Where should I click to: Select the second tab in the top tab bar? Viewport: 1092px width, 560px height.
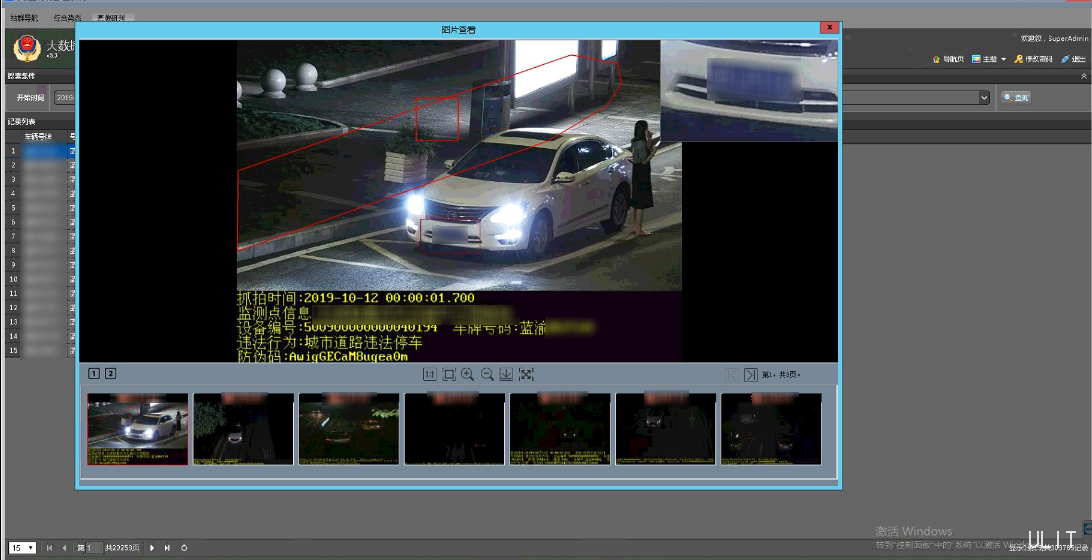point(68,18)
